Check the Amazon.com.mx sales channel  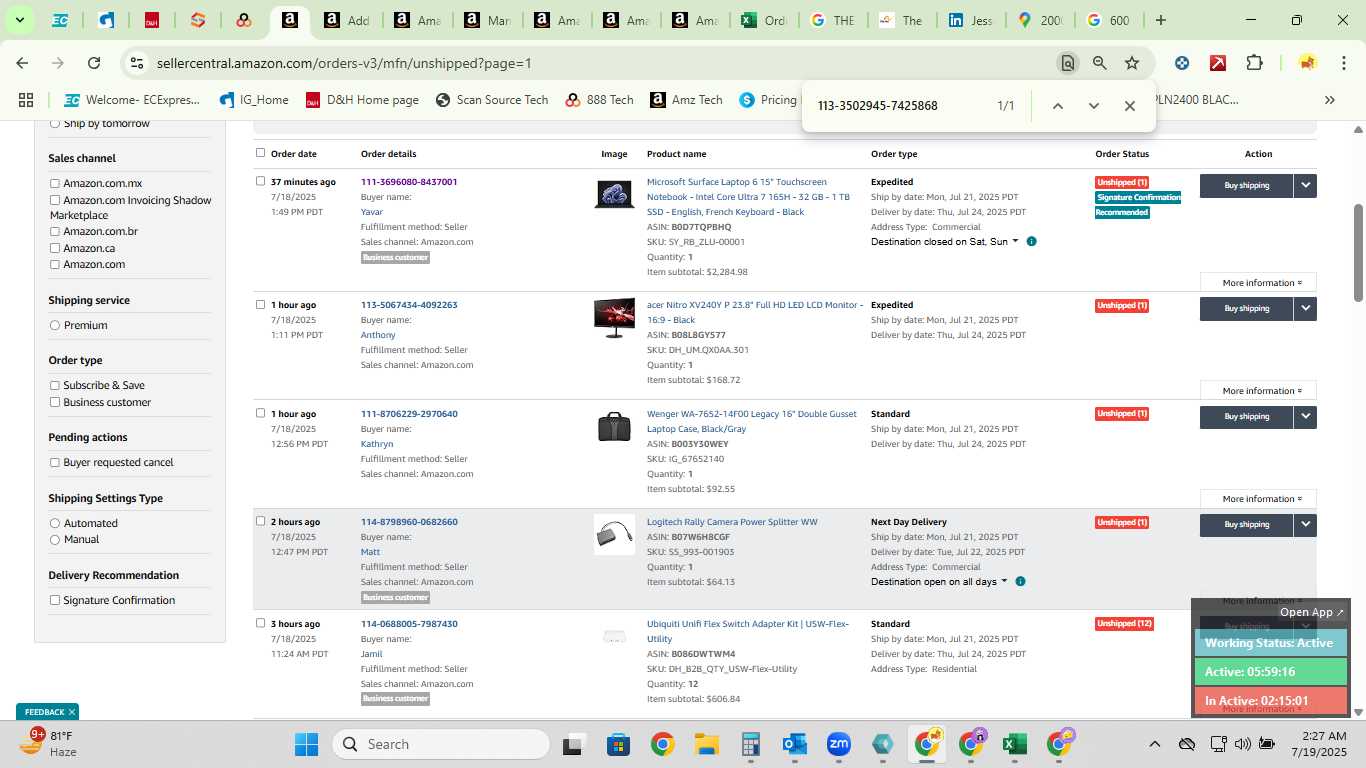coord(55,184)
